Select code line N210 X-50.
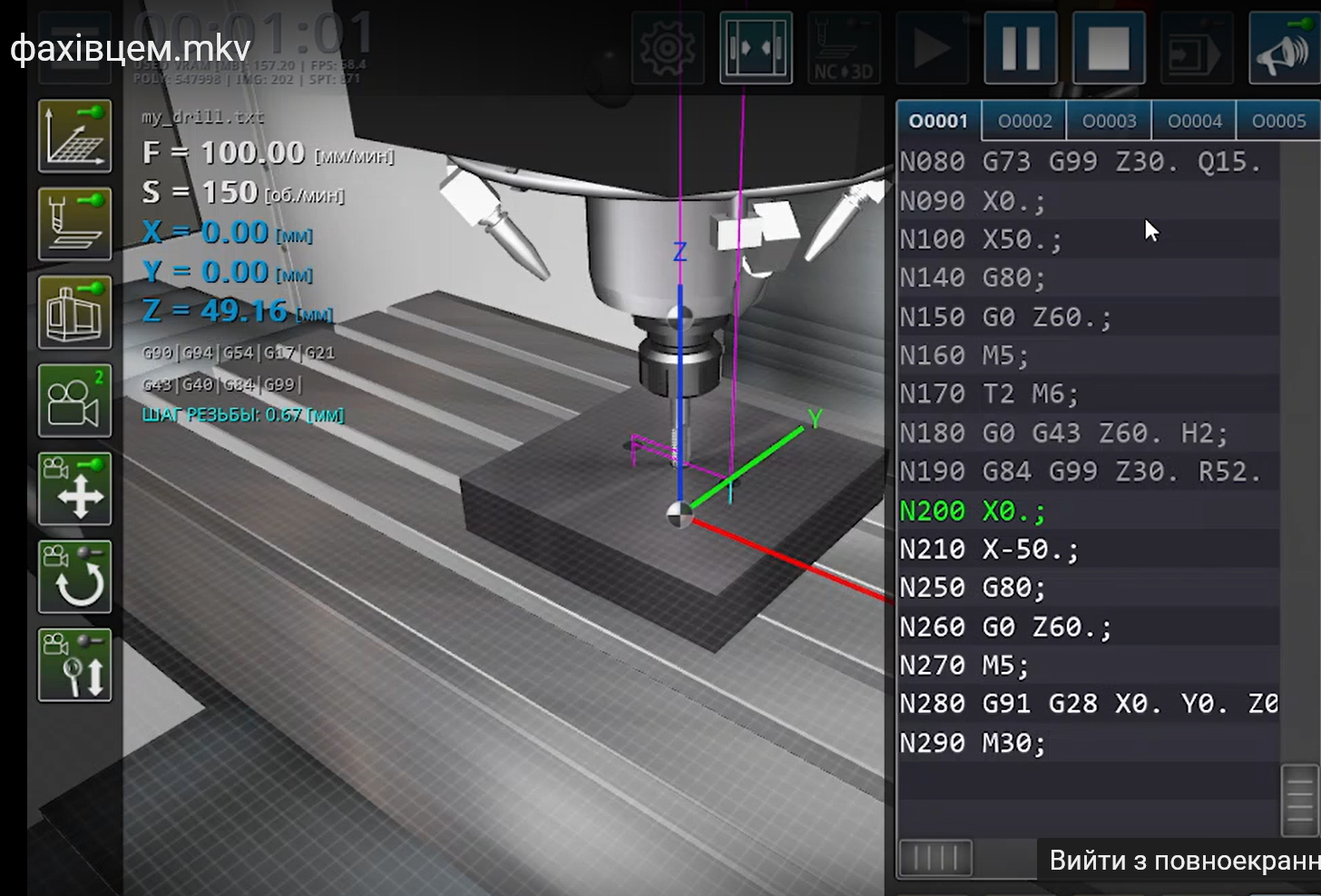The image size is (1321, 896). 989,550
